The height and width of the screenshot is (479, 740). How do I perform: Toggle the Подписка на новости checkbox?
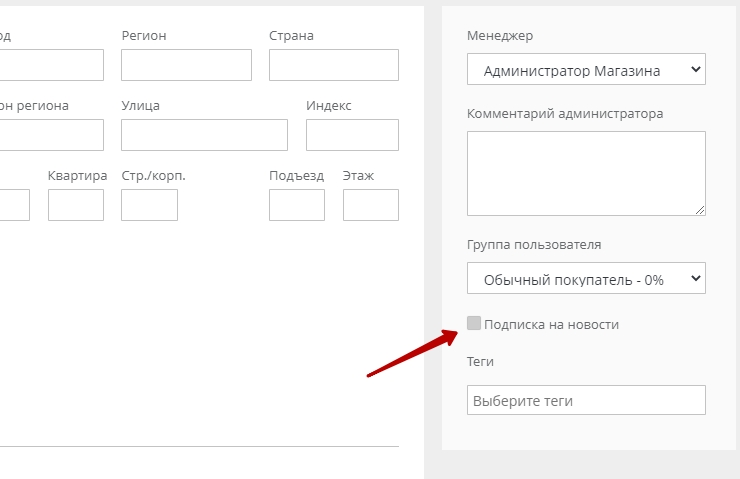474,324
